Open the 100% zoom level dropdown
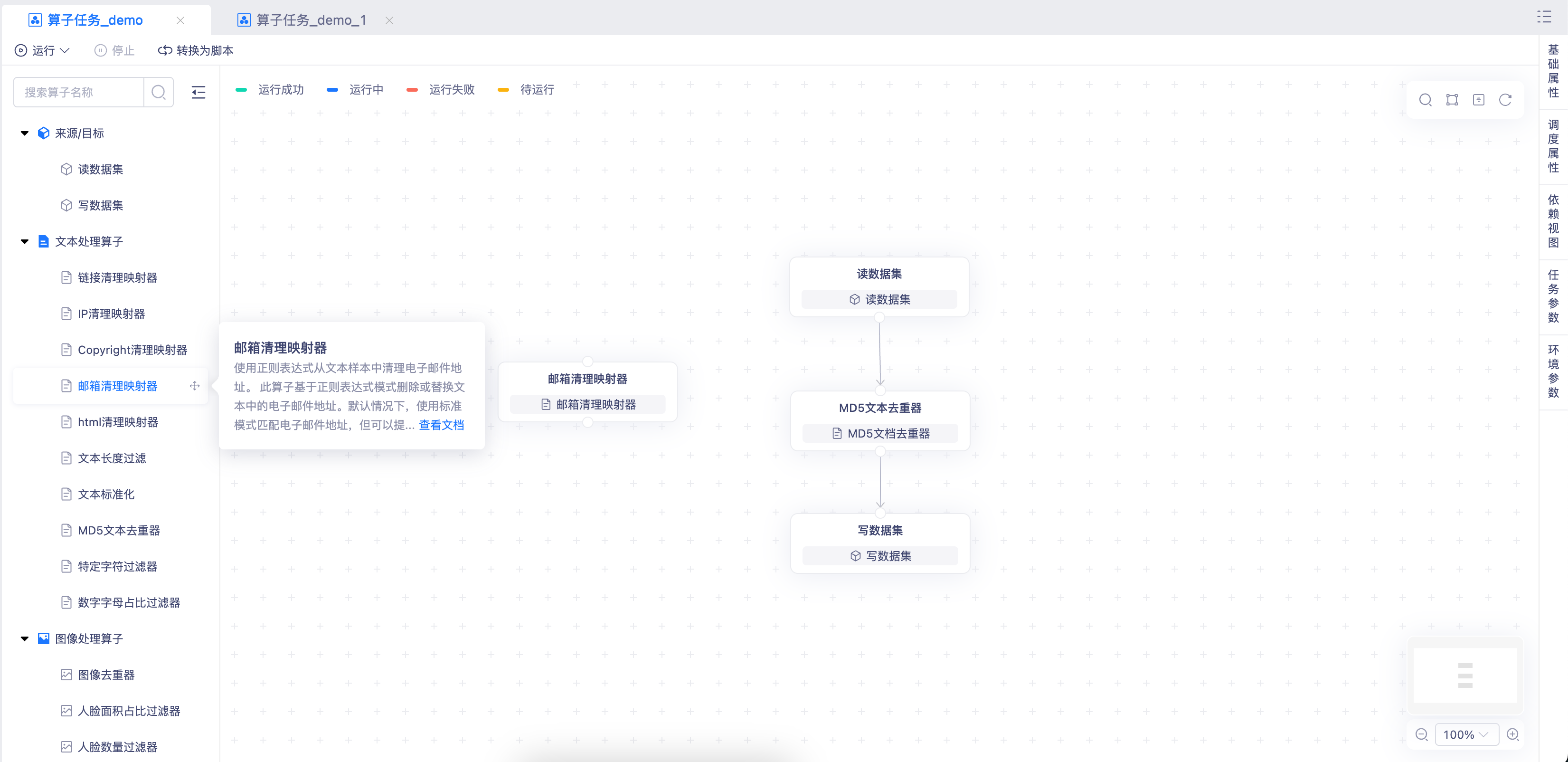Image resolution: width=1568 pixels, height=762 pixels. tap(1466, 734)
